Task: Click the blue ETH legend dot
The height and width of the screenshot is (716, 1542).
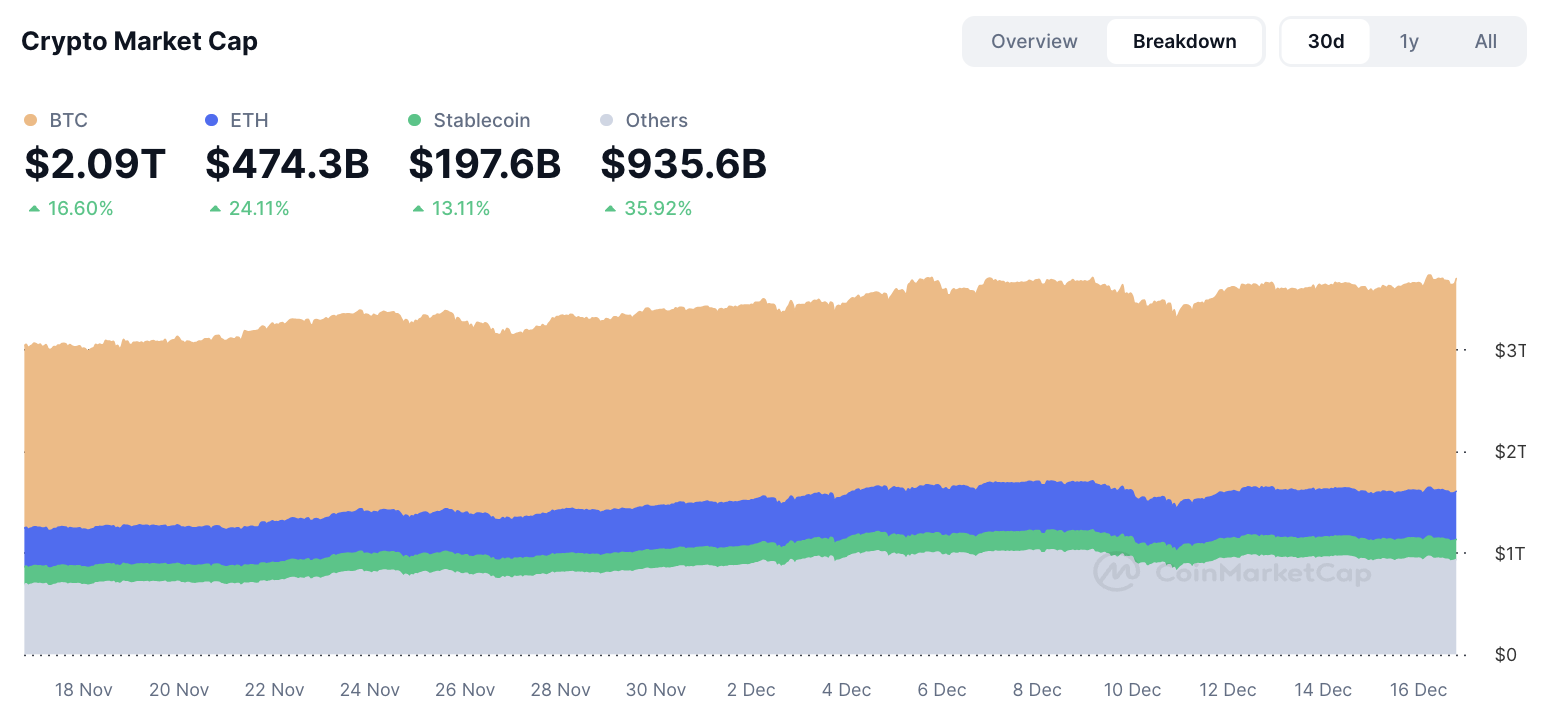Action: pyautogui.click(x=211, y=120)
